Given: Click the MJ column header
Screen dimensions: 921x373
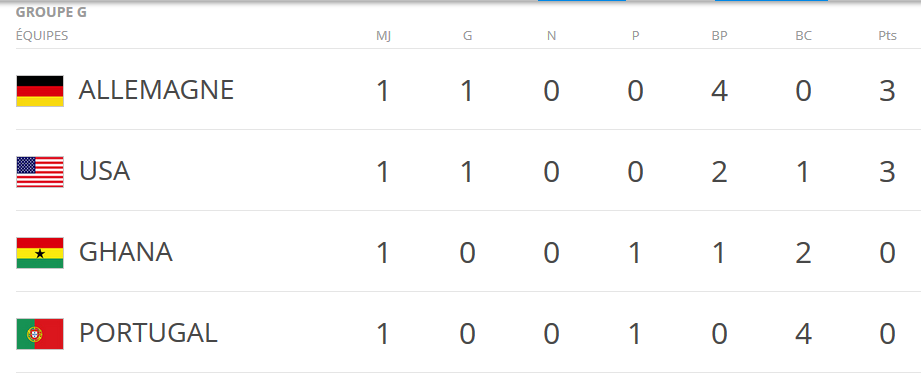Looking at the screenshot, I should (384, 36).
